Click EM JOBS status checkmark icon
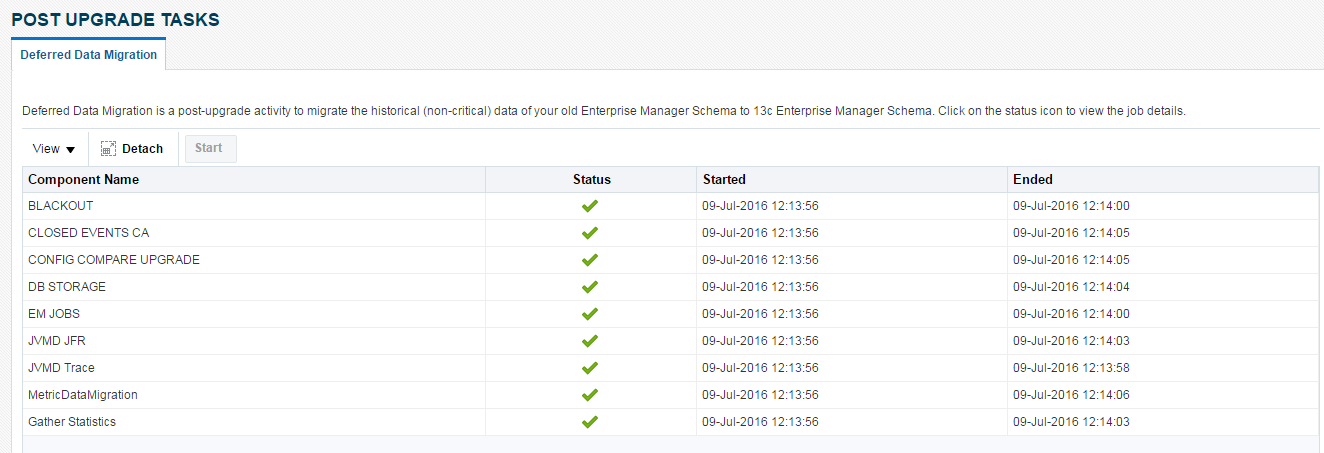1324x453 pixels. pyautogui.click(x=590, y=314)
